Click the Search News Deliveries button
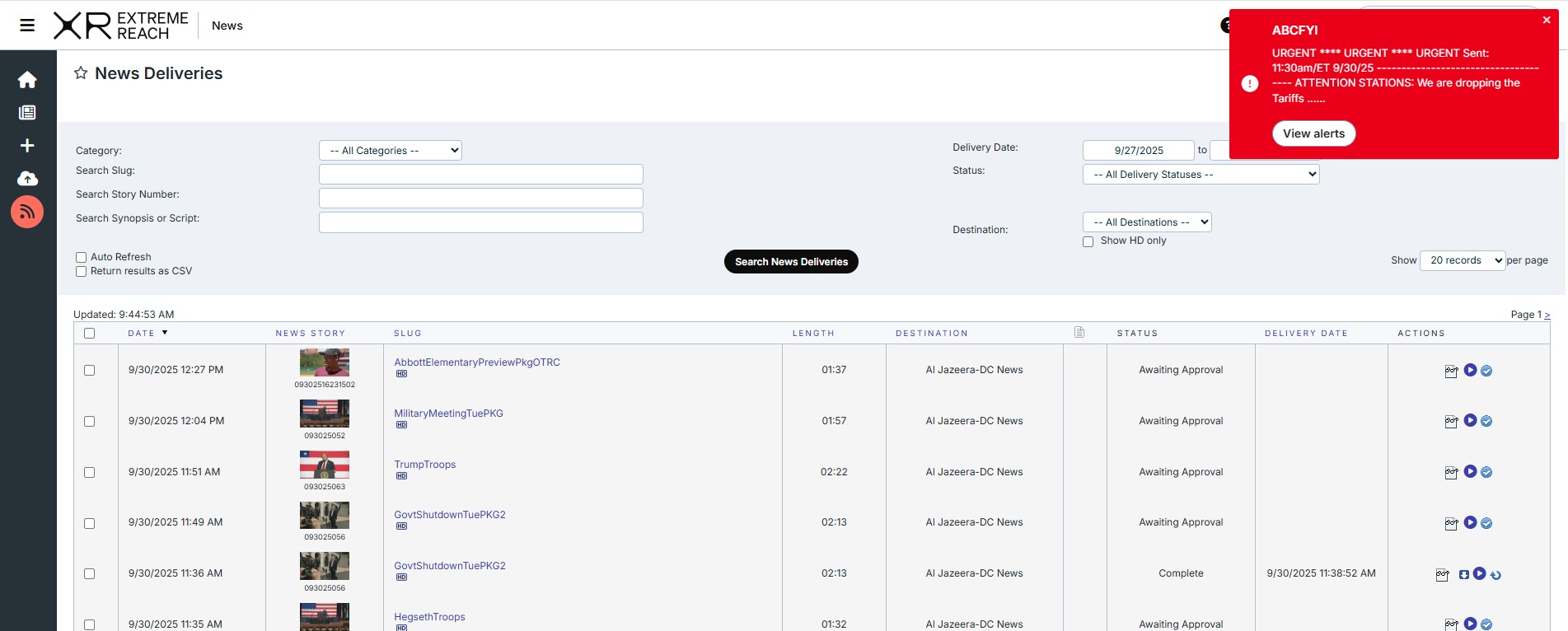The height and width of the screenshot is (631, 1568). click(x=791, y=262)
